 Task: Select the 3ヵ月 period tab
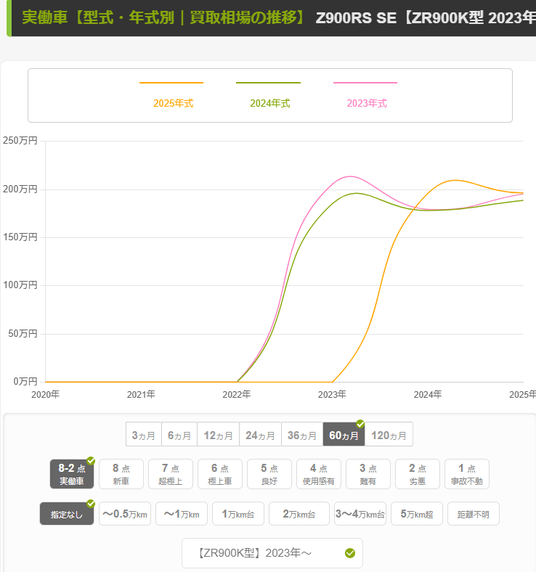pyautogui.click(x=143, y=434)
